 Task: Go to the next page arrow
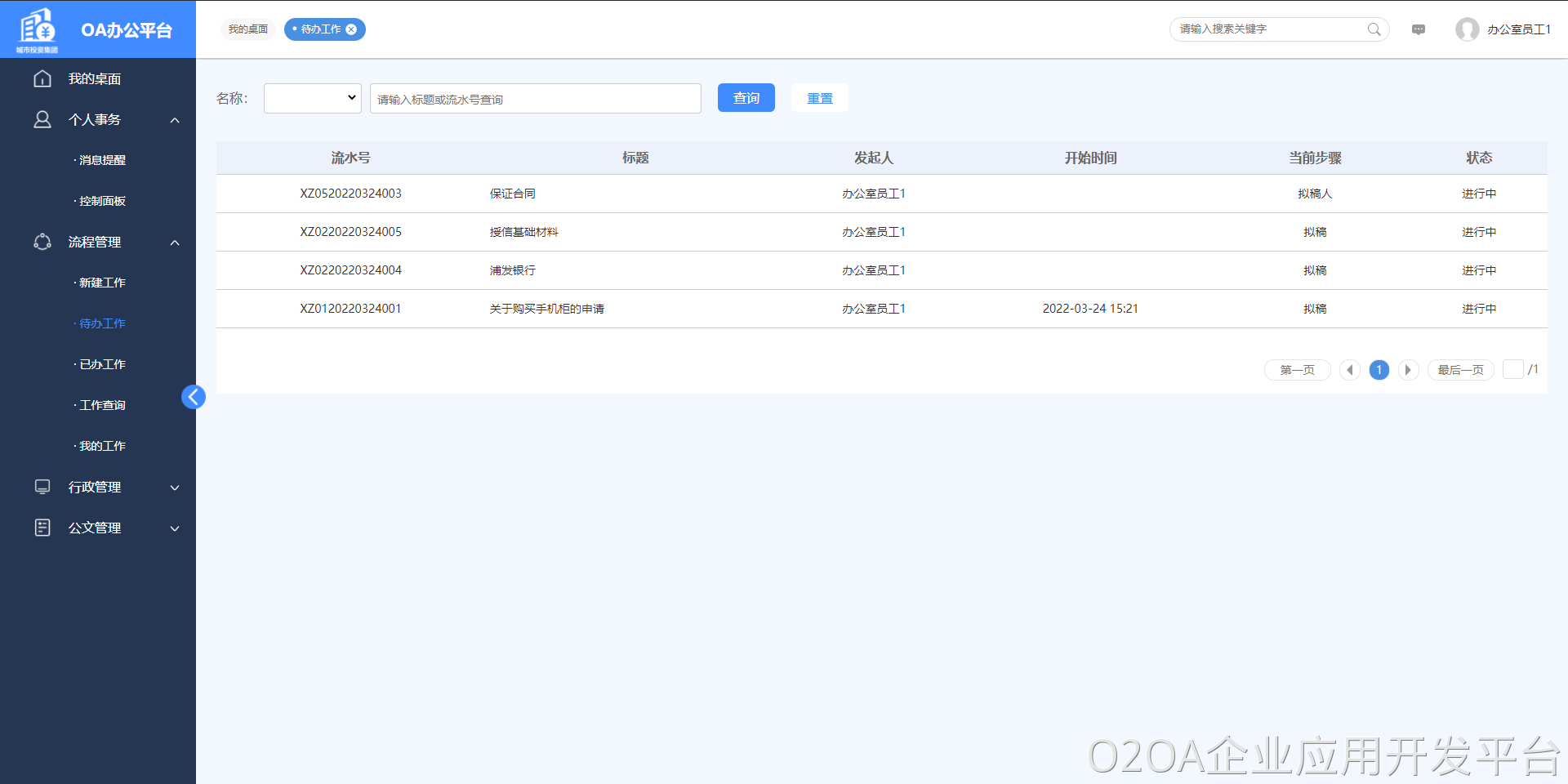(1408, 370)
